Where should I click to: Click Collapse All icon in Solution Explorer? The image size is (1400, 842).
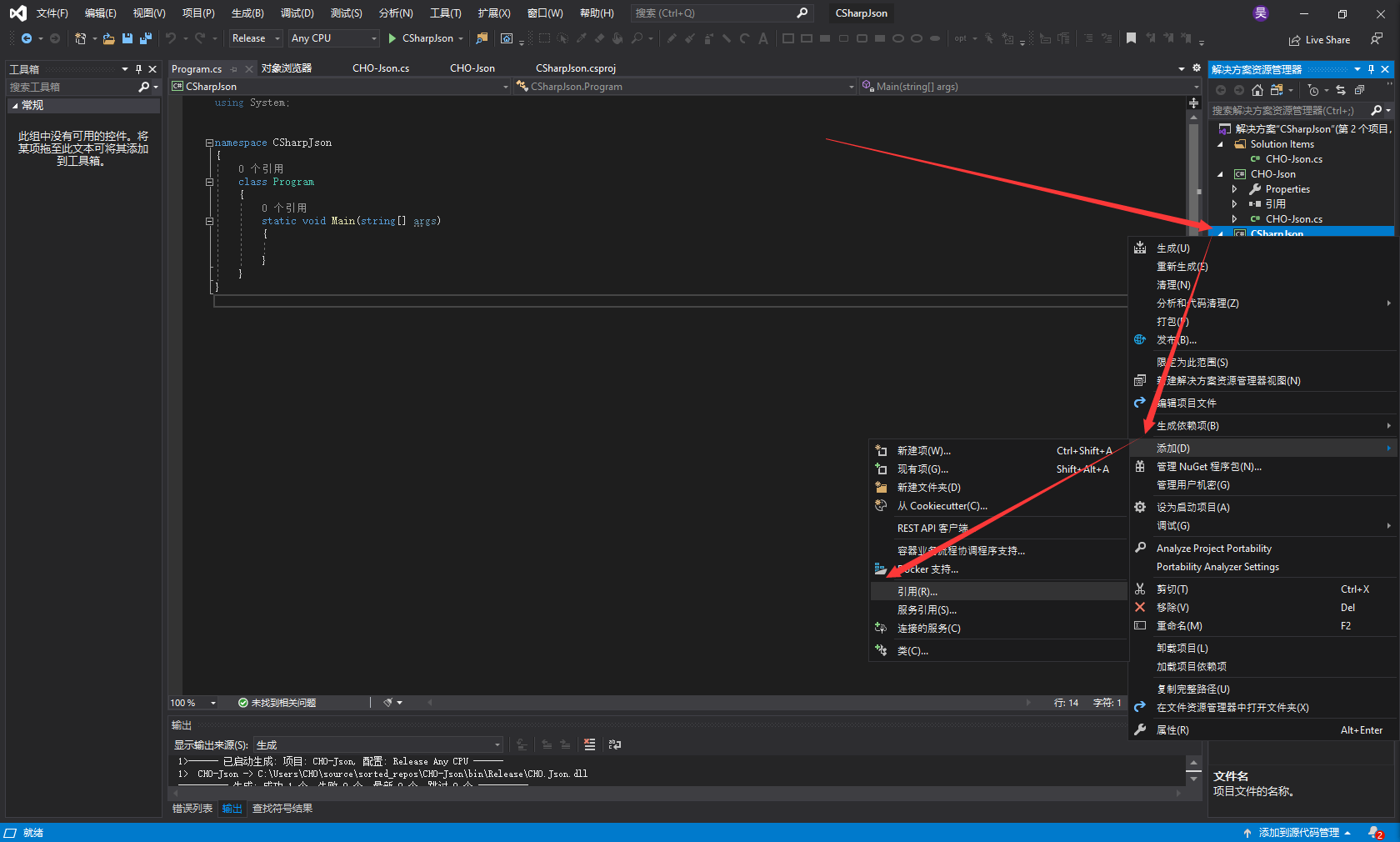pyautogui.click(x=1359, y=90)
